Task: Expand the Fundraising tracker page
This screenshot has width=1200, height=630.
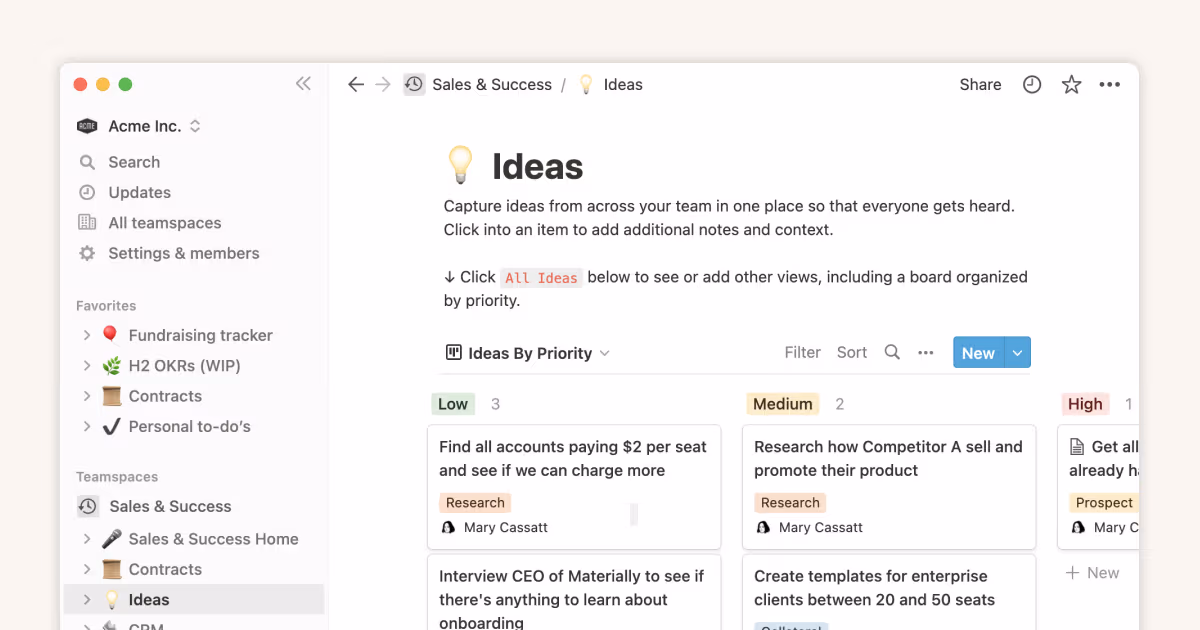Action: (x=87, y=335)
